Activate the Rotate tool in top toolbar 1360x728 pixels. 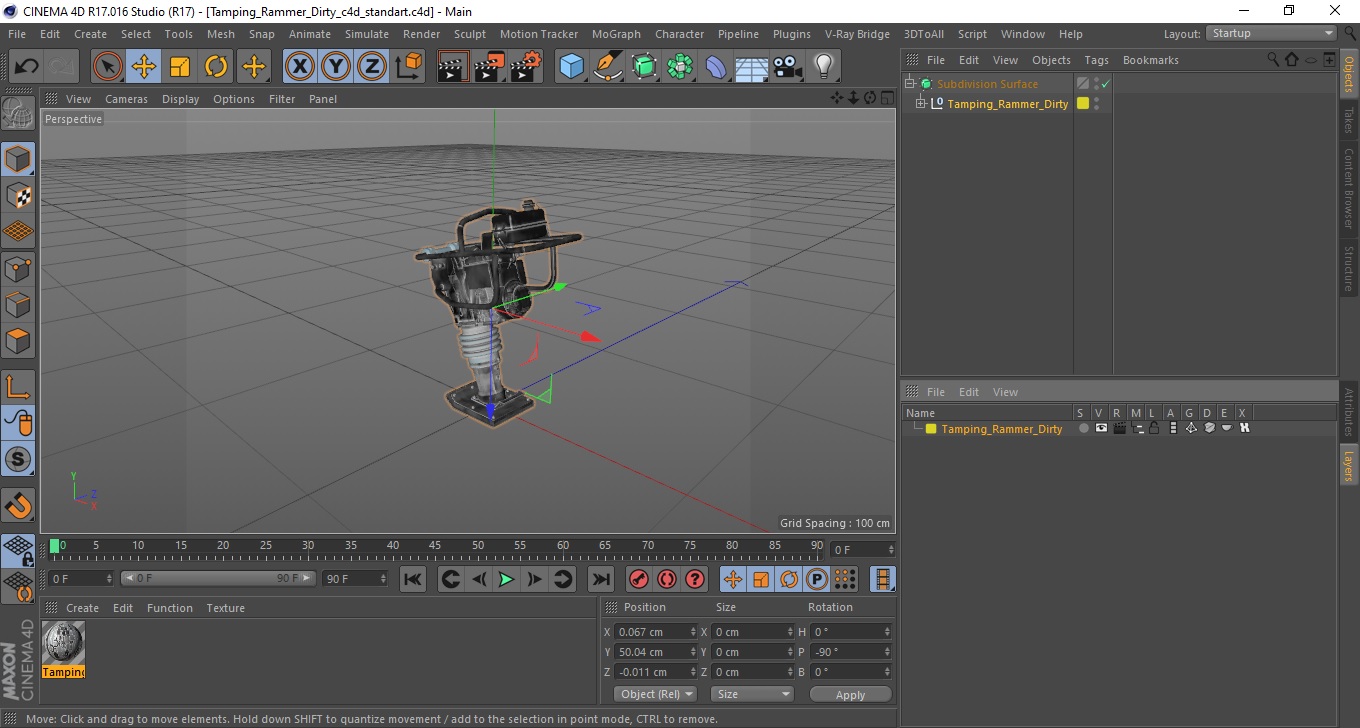click(x=216, y=67)
